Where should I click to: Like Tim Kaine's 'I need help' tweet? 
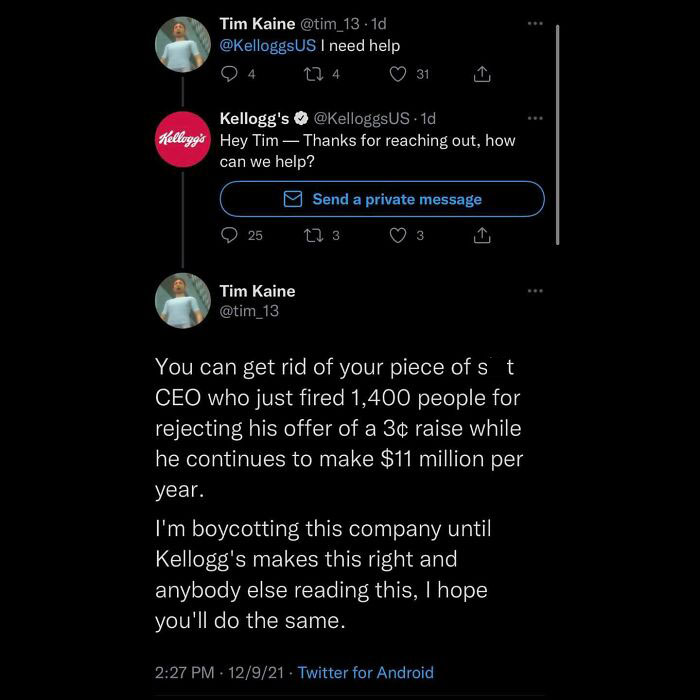click(397, 74)
